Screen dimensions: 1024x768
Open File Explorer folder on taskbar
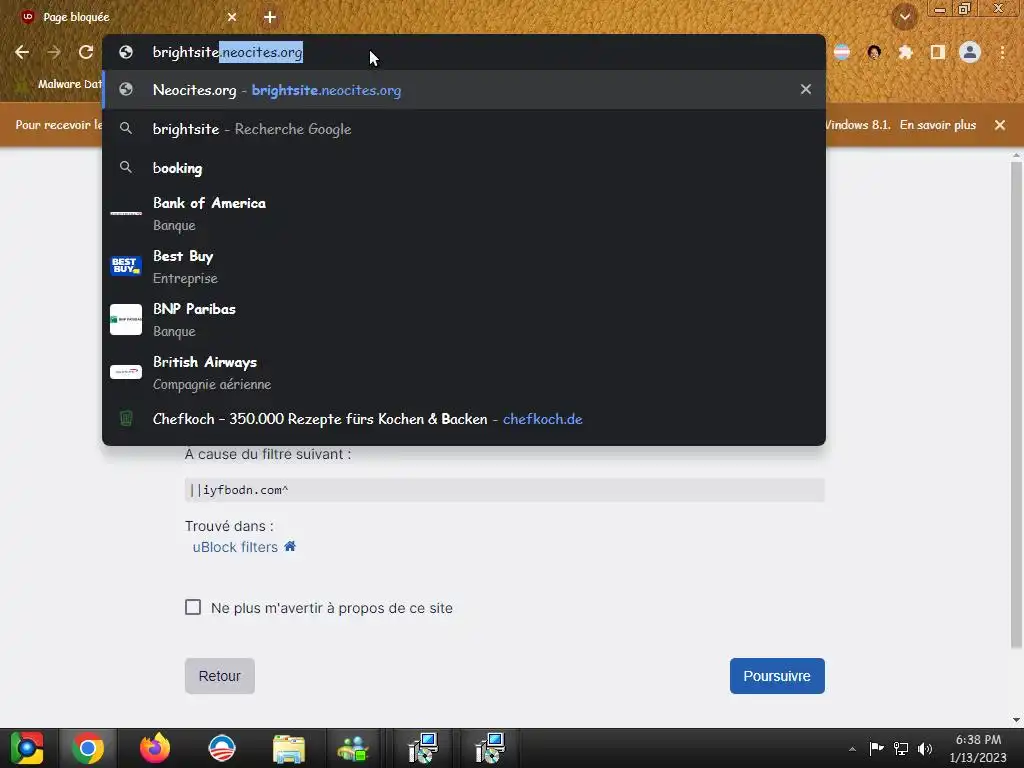point(289,748)
